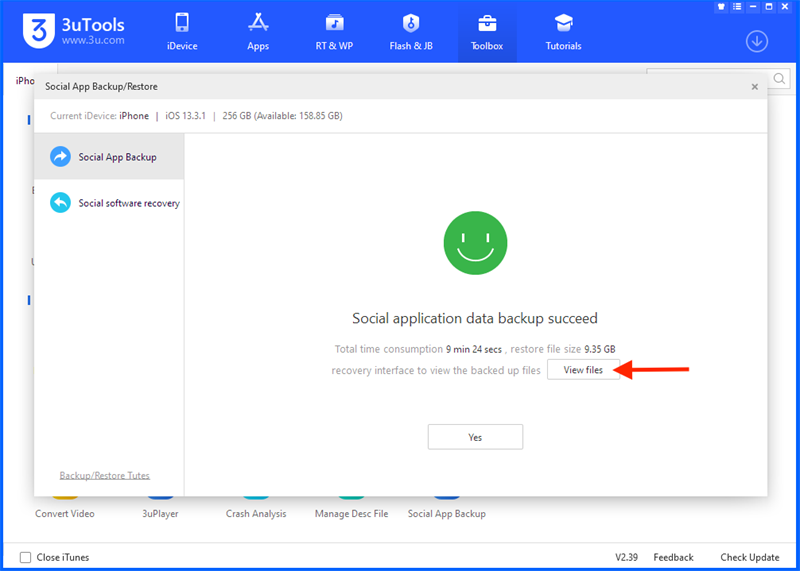Click the 'iOS 13.3.1' text
Viewport: 800px width, 571px height.
tap(185, 116)
